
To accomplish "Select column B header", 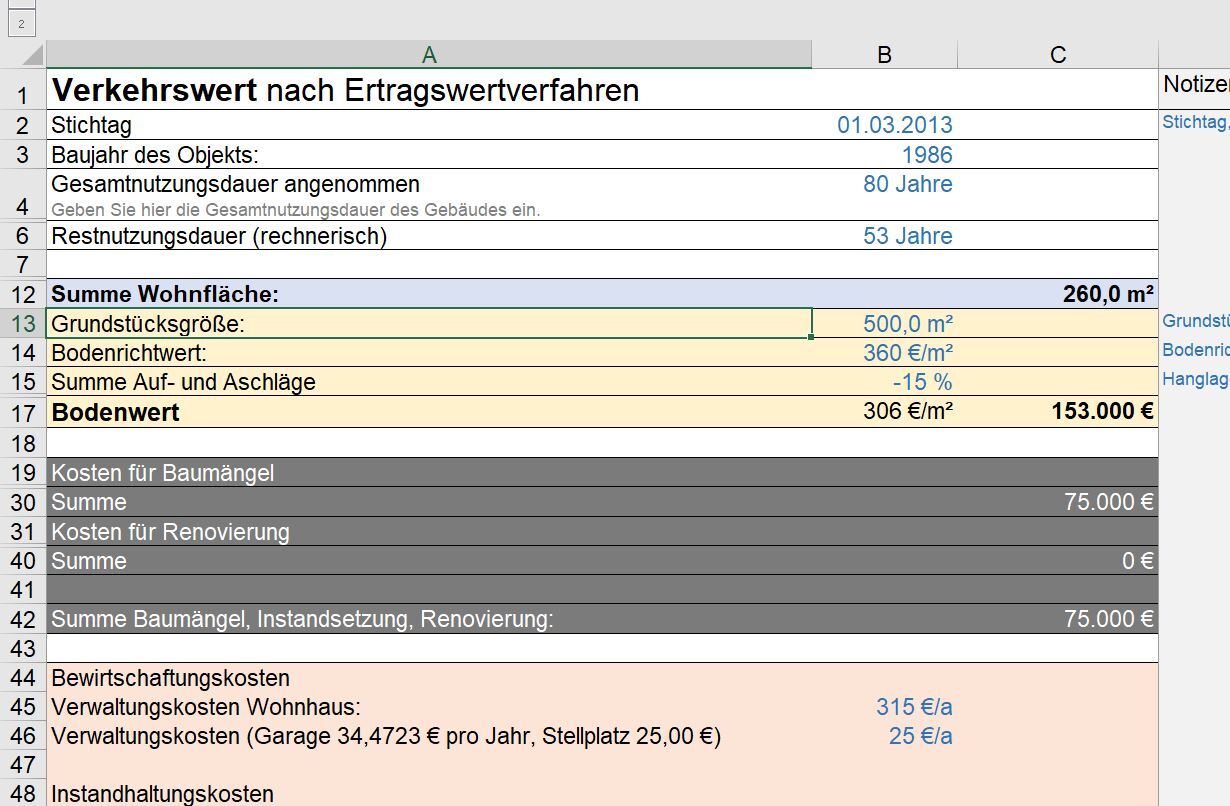I will tap(884, 55).
